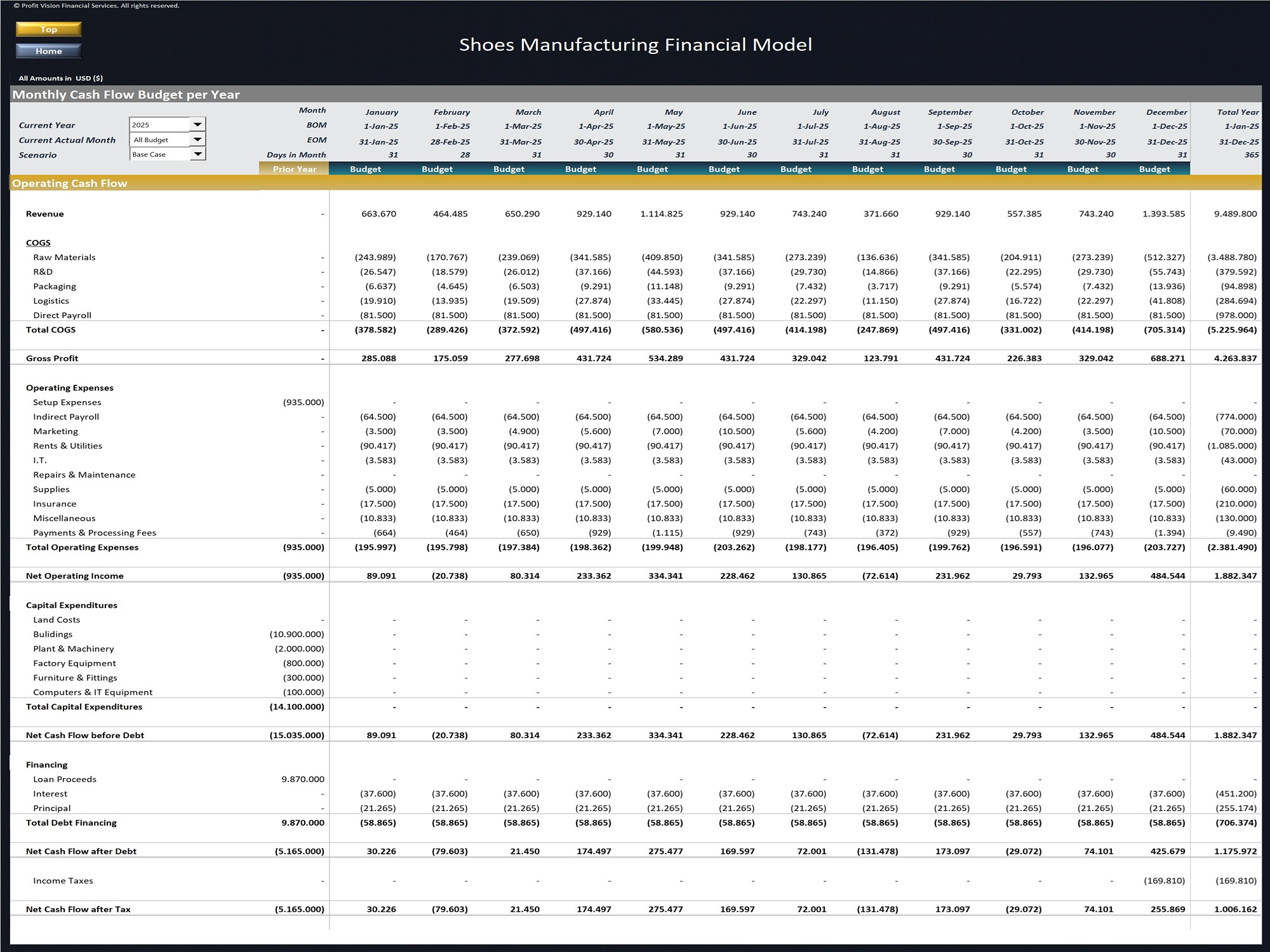1270x952 pixels.
Task: Click the Scenario dropdown arrow icon
Action: click(199, 154)
